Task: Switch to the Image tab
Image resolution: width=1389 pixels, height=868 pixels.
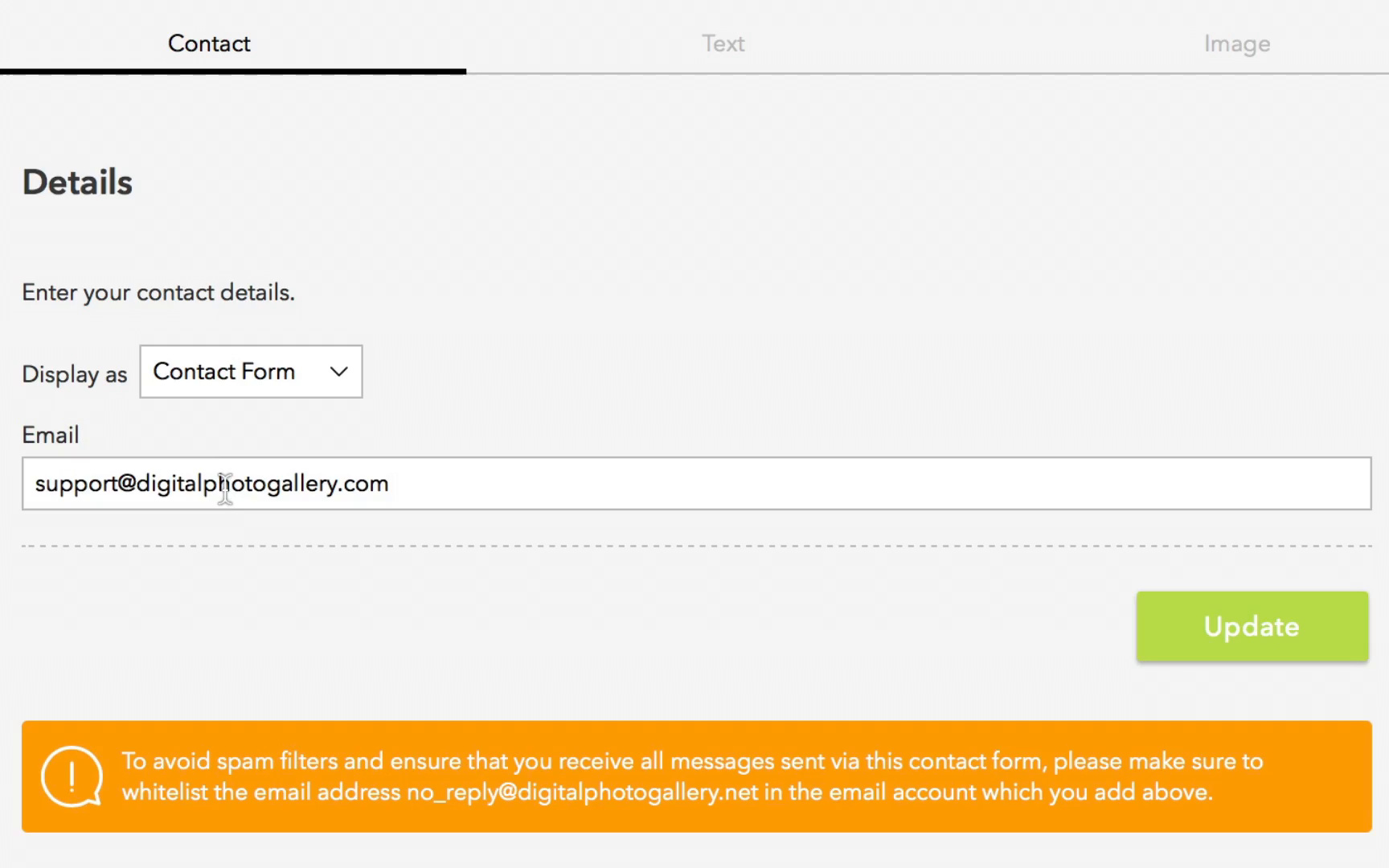Action: point(1236,43)
